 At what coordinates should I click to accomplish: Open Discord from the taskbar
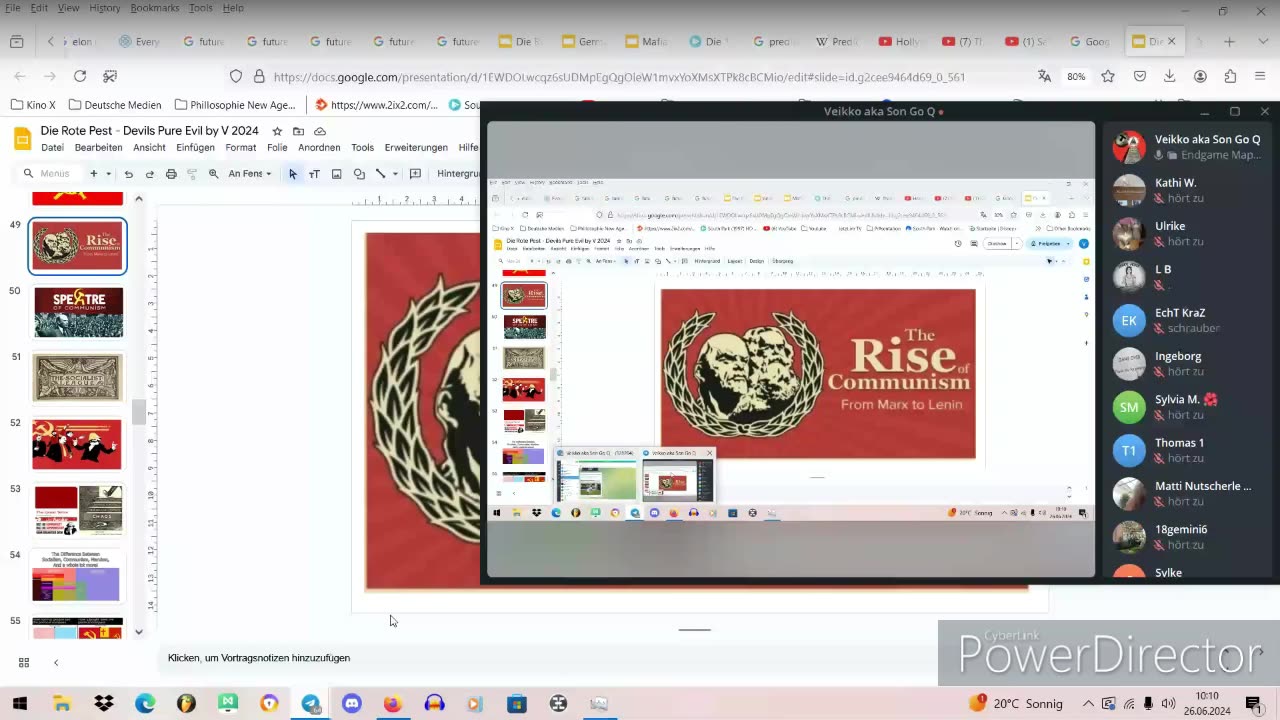click(352, 703)
